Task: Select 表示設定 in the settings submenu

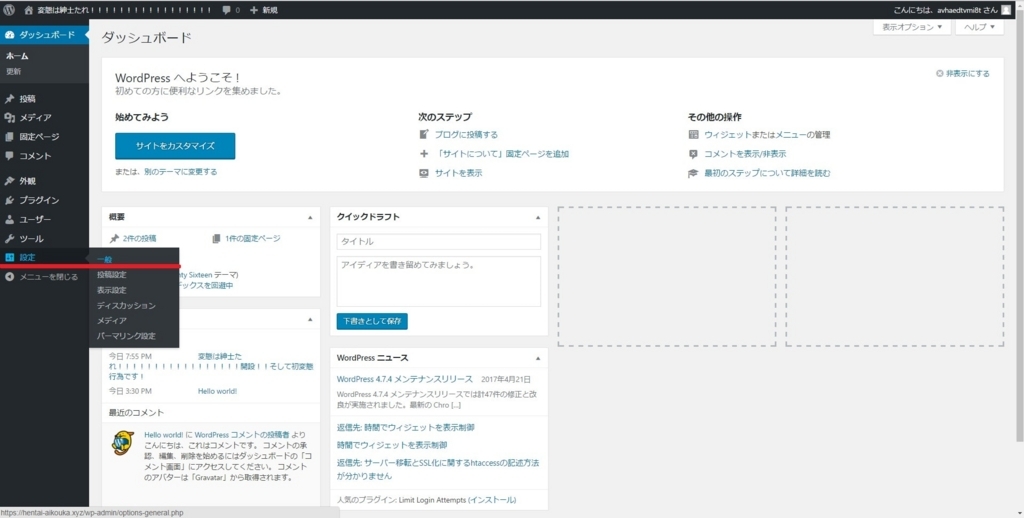Action: 112,290
